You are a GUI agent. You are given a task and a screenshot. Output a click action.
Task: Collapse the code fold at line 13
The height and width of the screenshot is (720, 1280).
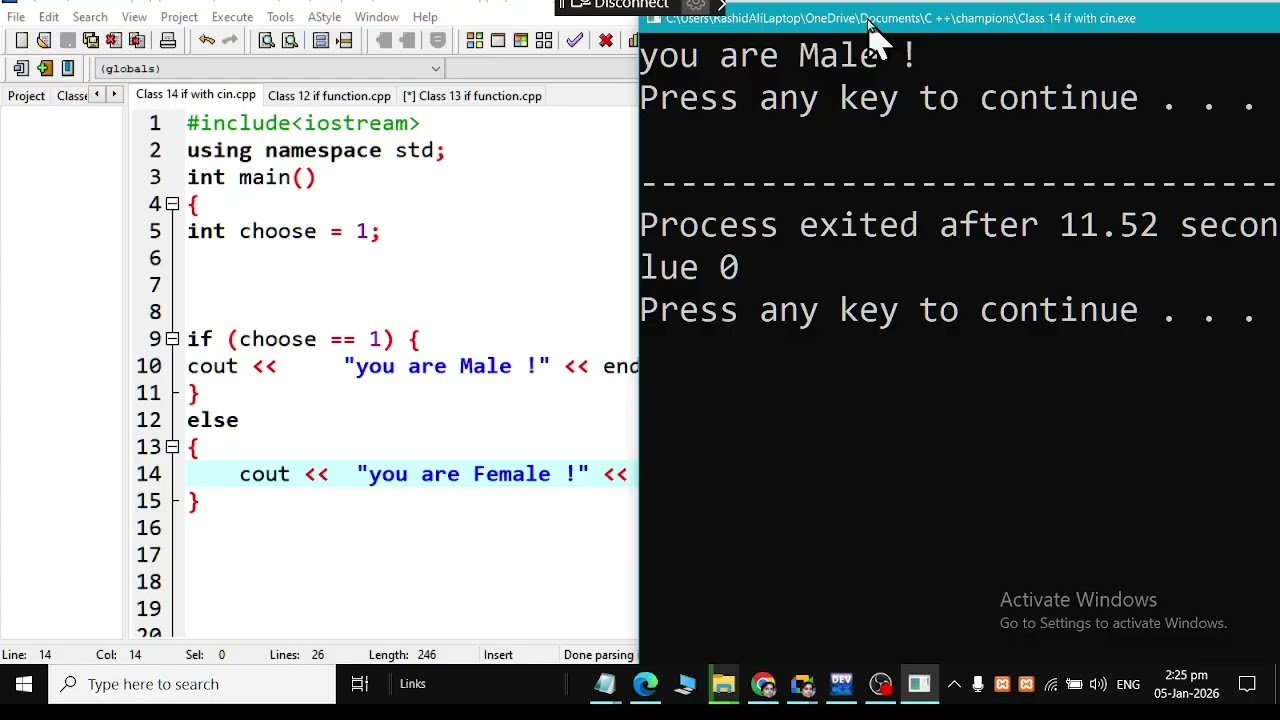tap(172, 447)
